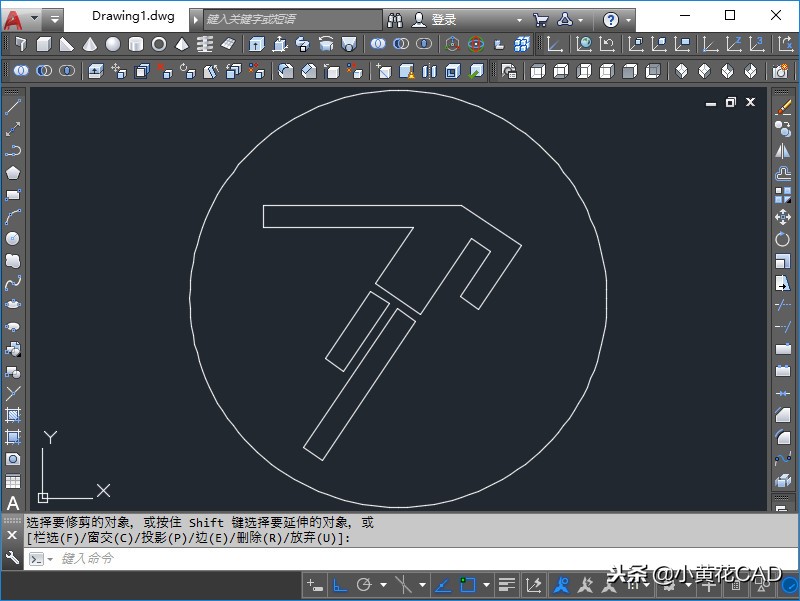Expand the Help question mark dropdown
Image resolution: width=800 pixels, height=601 pixels.
pyautogui.click(x=629, y=19)
